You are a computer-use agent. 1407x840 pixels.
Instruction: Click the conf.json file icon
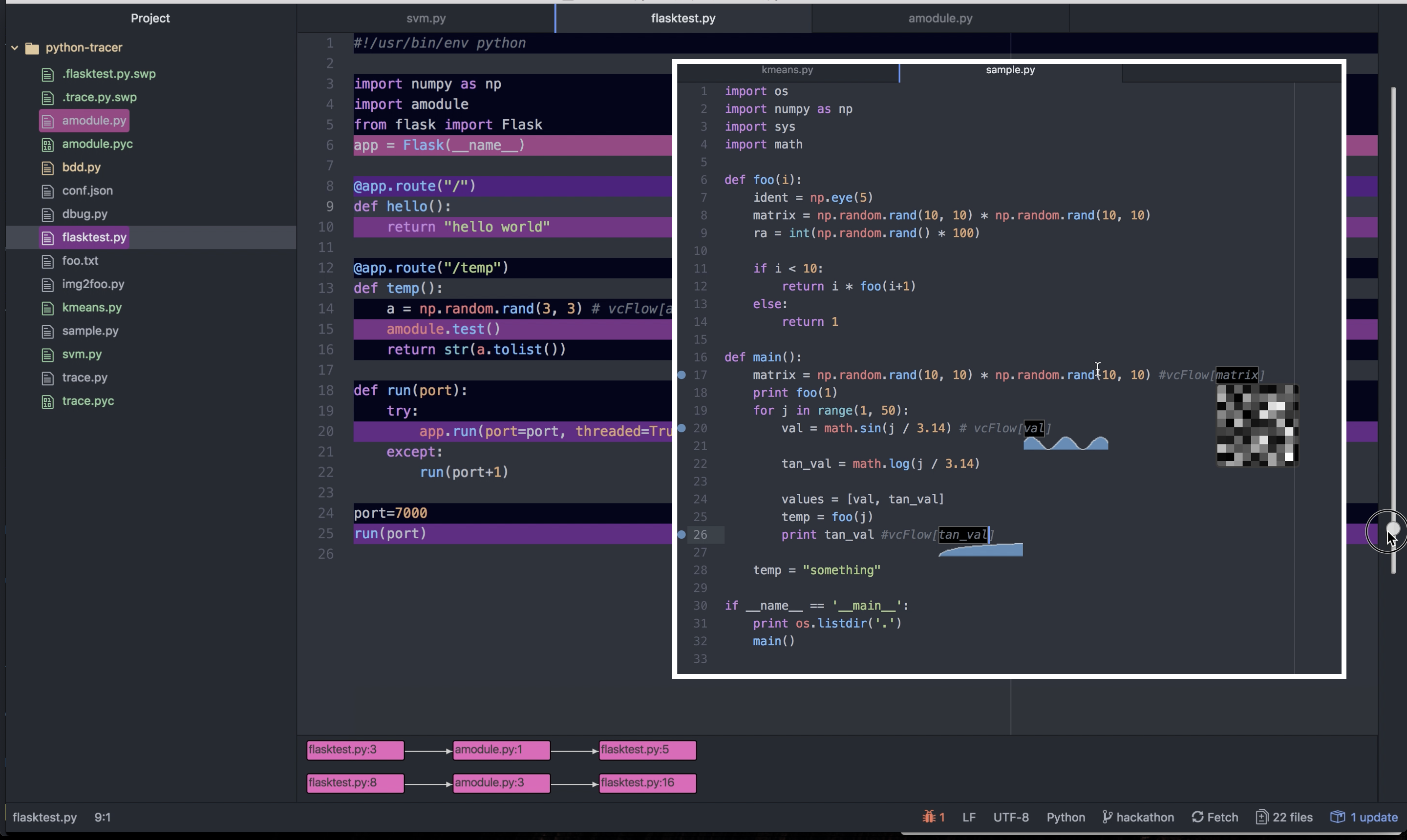[47, 191]
